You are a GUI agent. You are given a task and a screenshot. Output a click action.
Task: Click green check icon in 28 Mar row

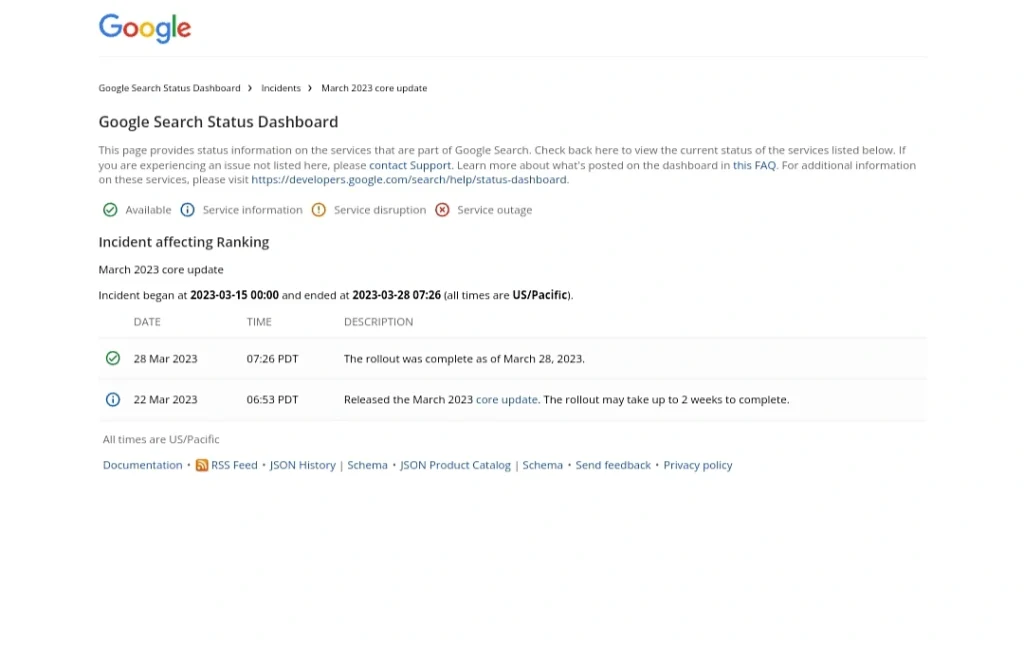pos(113,358)
